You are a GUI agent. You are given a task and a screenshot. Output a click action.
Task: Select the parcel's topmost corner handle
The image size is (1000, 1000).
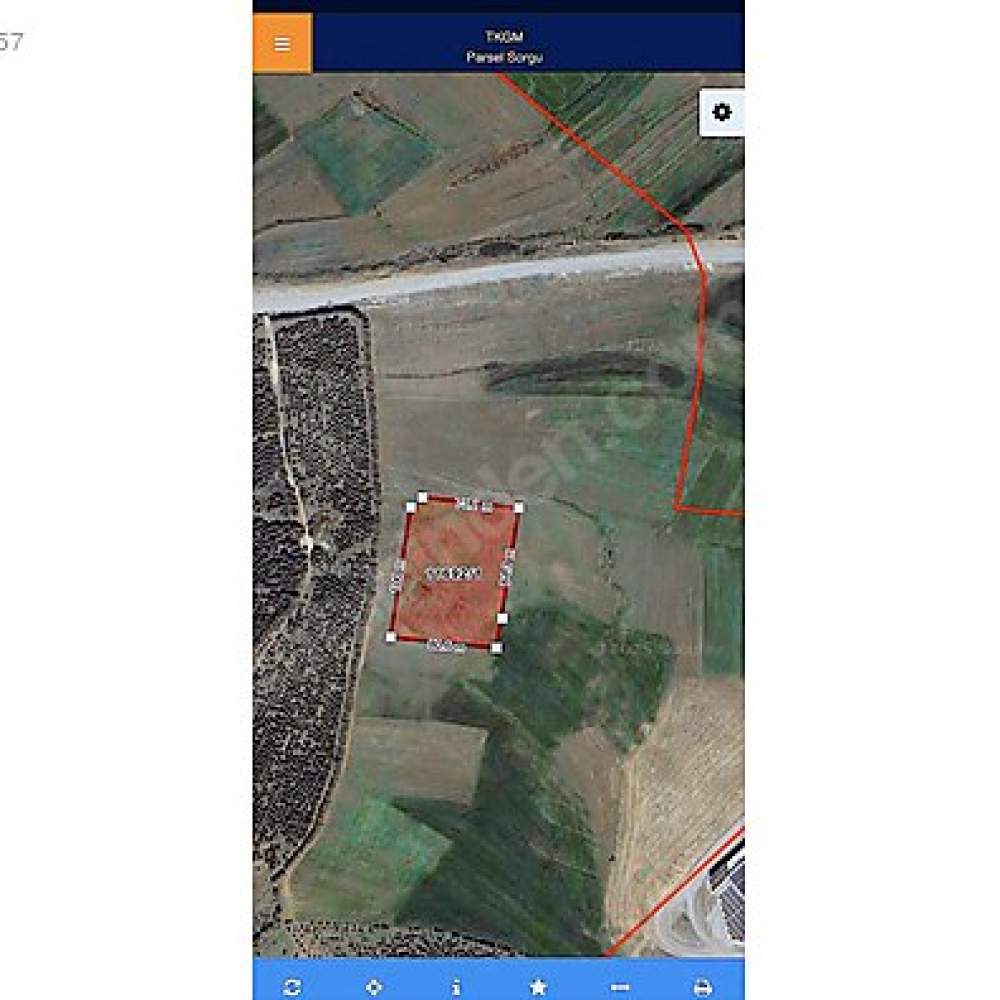[422, 497]
